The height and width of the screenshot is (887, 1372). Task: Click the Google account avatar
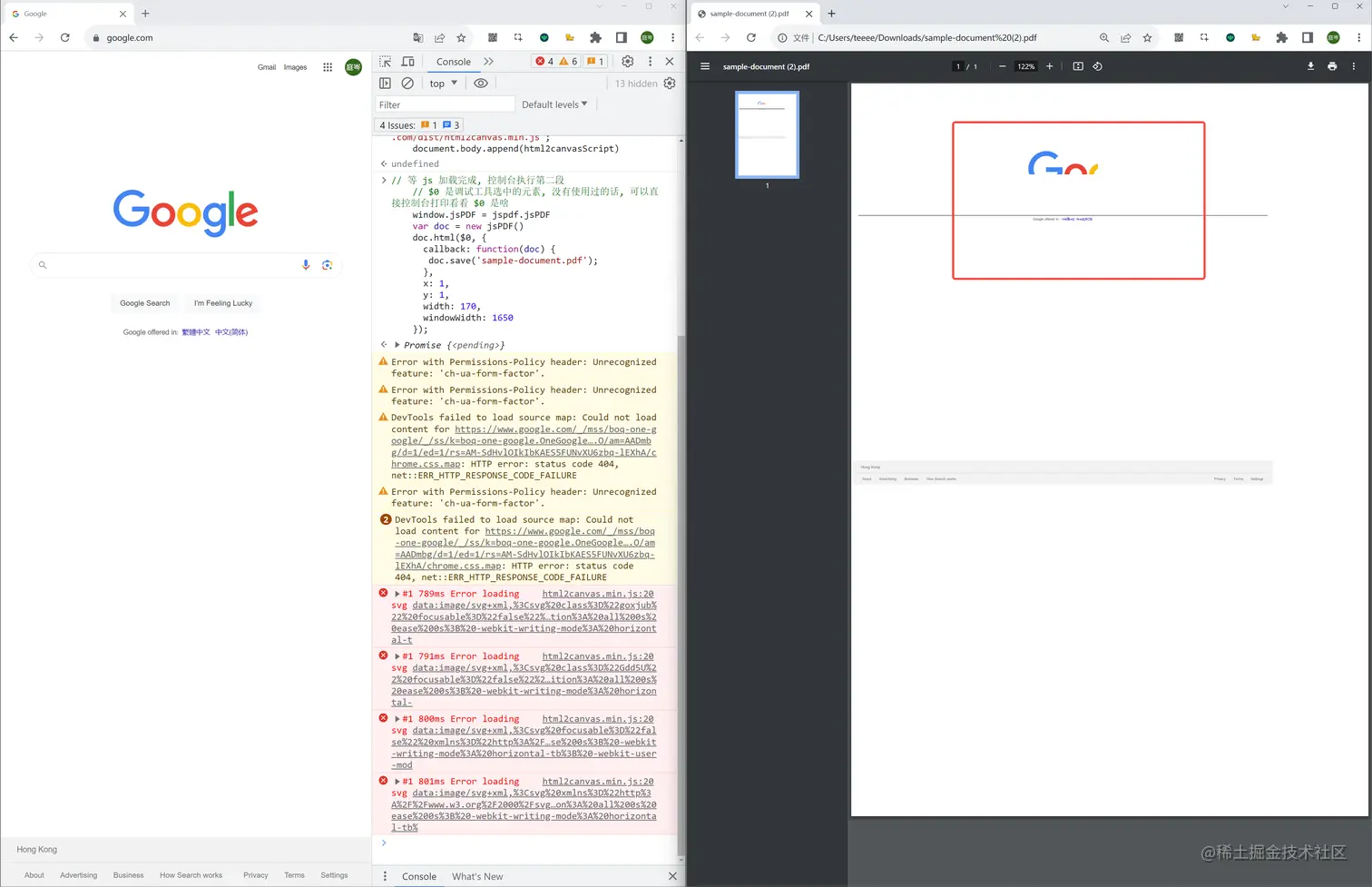pos(353,67)
